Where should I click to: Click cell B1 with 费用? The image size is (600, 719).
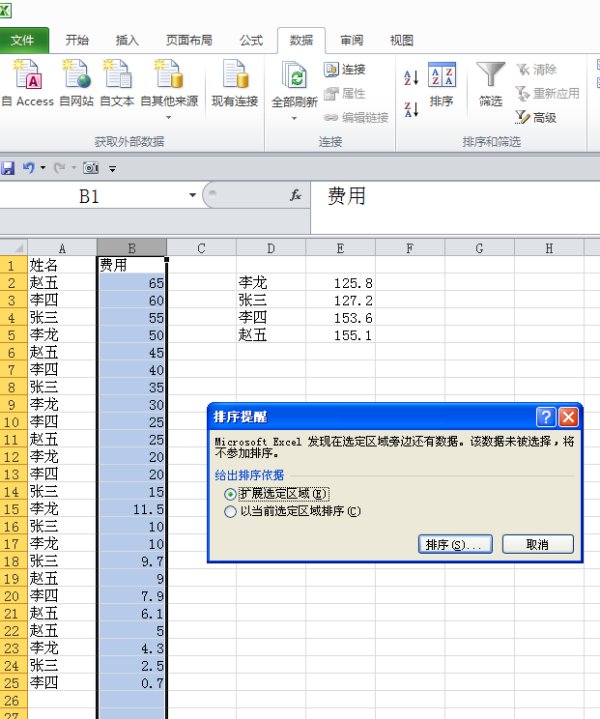pyautogui.click(x=132, y=265)
